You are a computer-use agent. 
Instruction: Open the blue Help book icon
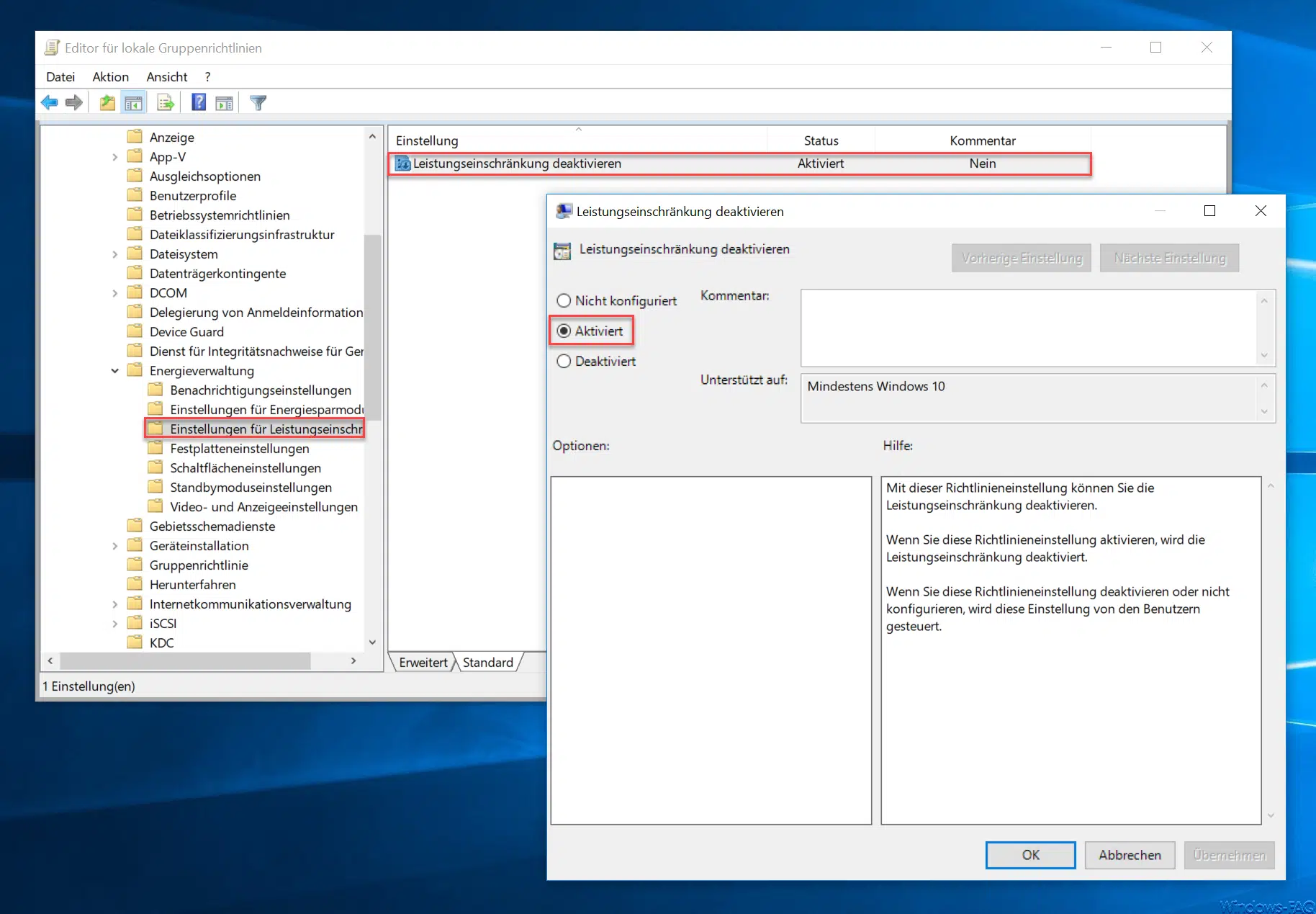199,103
